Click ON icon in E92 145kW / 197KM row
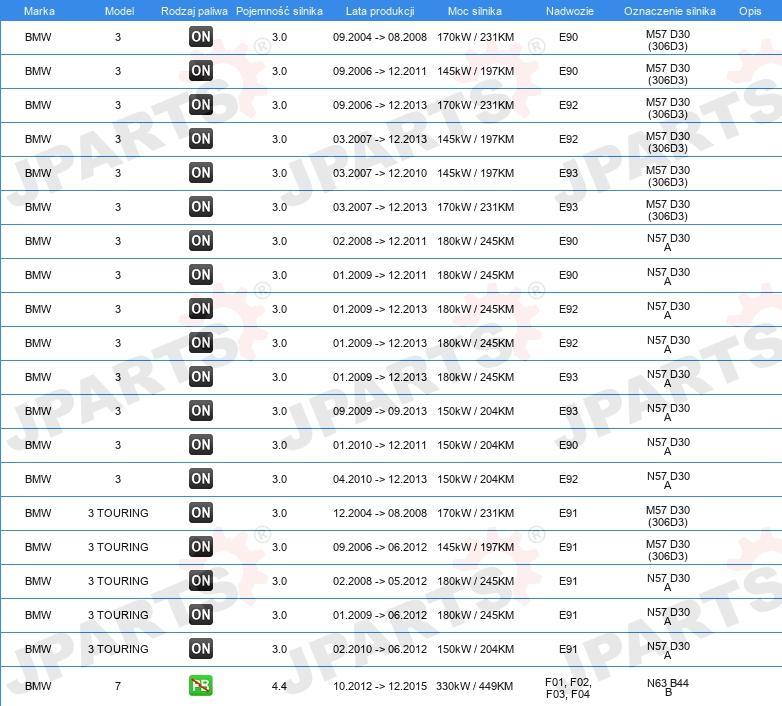This screenshot has height=706, width=782. [x=201, y=139]
